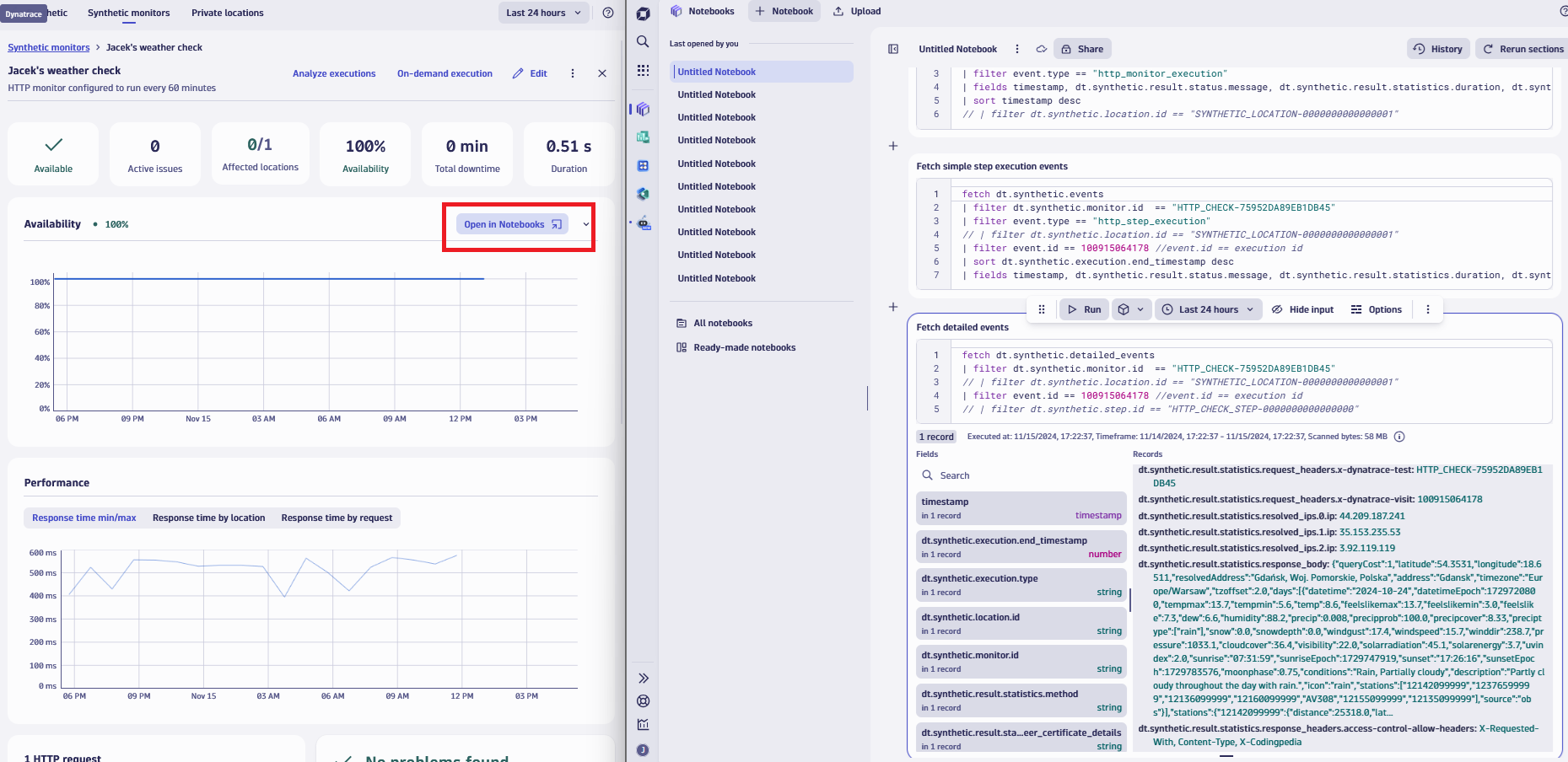This screenshot has height=762, width=1568.
Task: Close Jacek's weather check details panel
Action: (x=602, y=73)
